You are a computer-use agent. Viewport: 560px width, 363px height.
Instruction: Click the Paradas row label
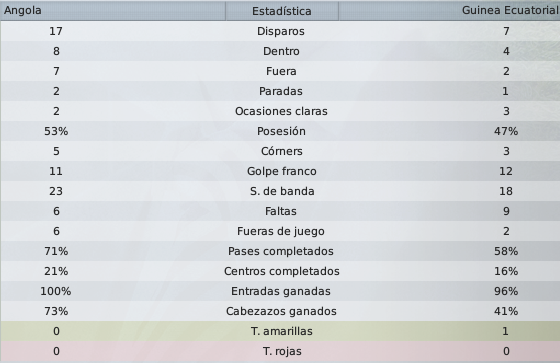pos(281,91)
